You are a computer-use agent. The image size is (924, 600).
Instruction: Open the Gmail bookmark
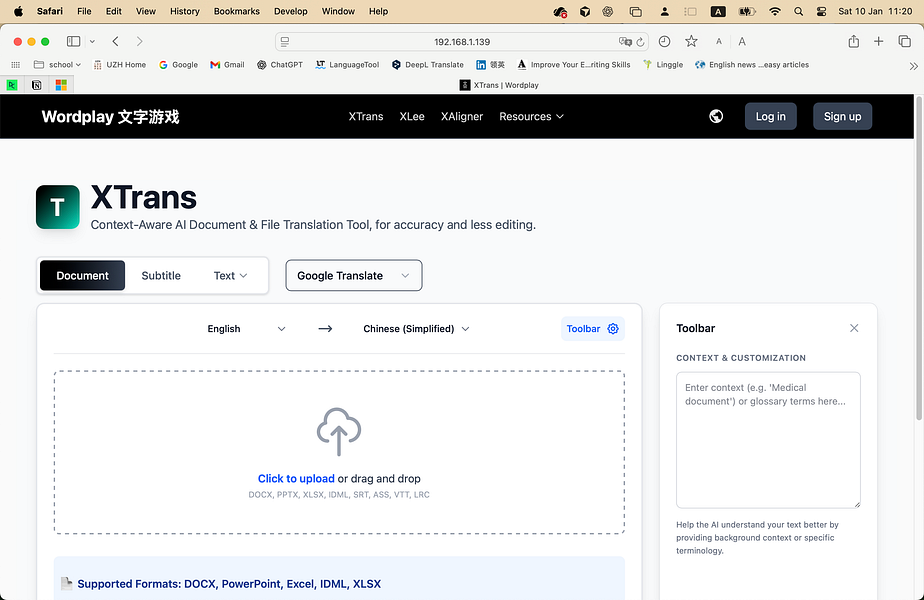(227, 65)
